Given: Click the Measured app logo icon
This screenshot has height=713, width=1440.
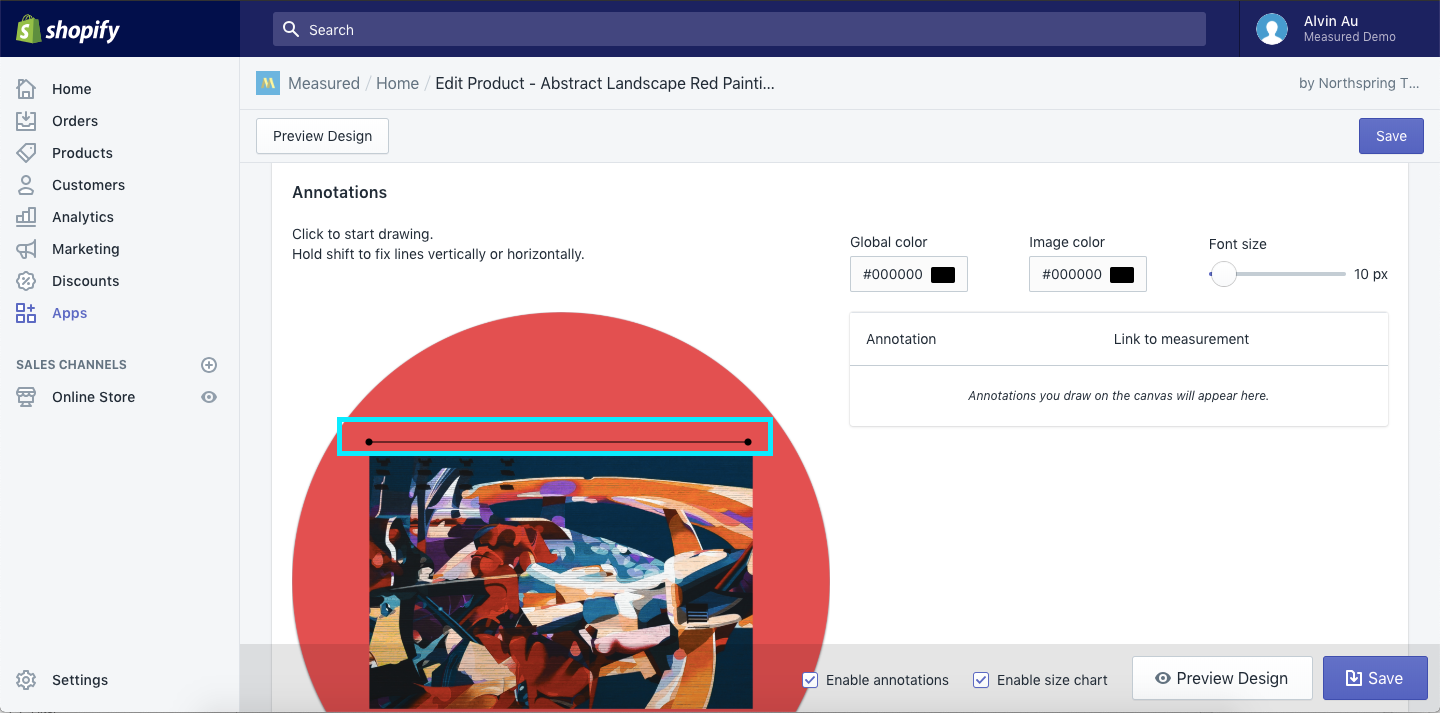Looking at the screenshot, I should [x=268, y=83].
